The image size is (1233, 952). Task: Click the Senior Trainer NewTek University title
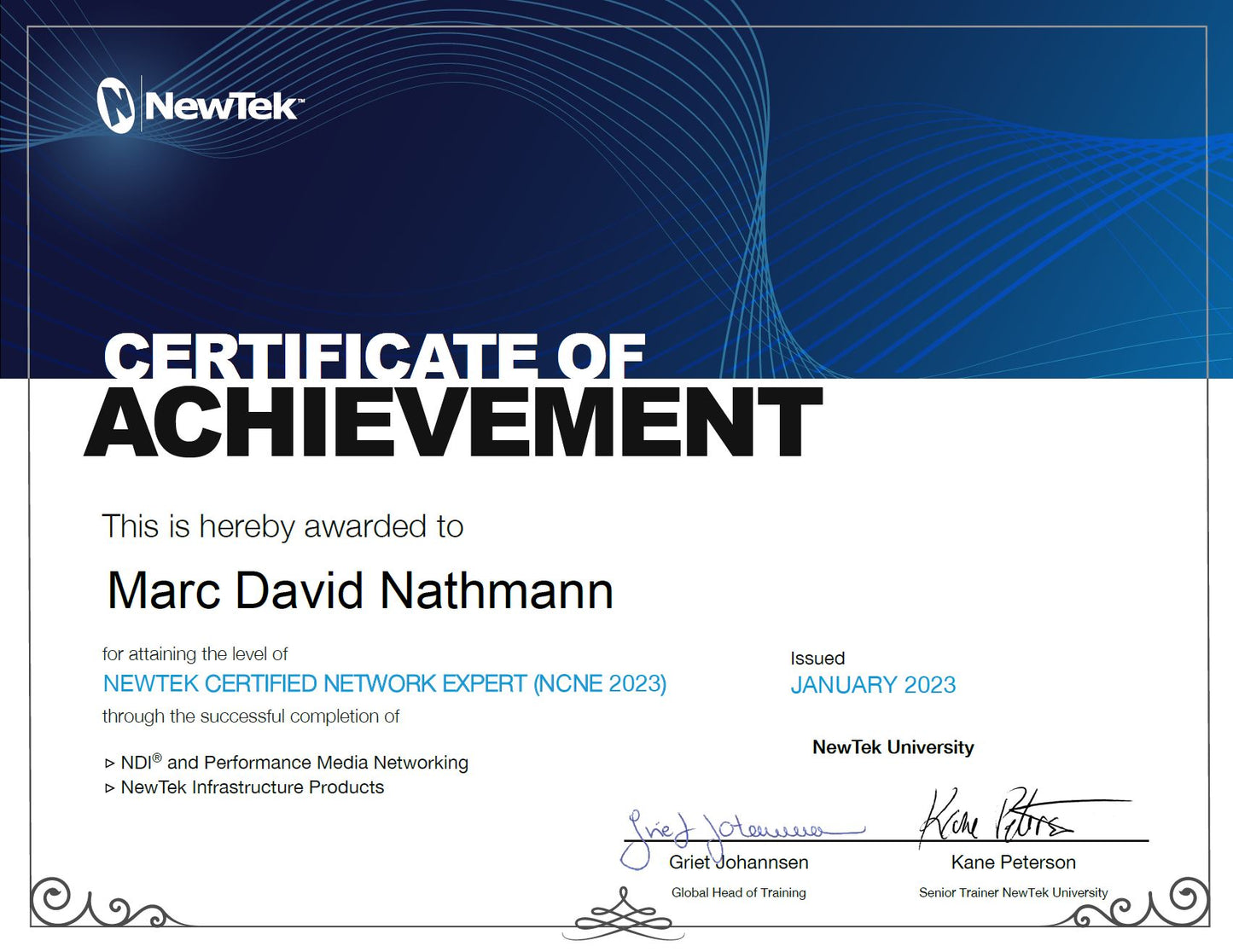click(x=1013, y=892)
